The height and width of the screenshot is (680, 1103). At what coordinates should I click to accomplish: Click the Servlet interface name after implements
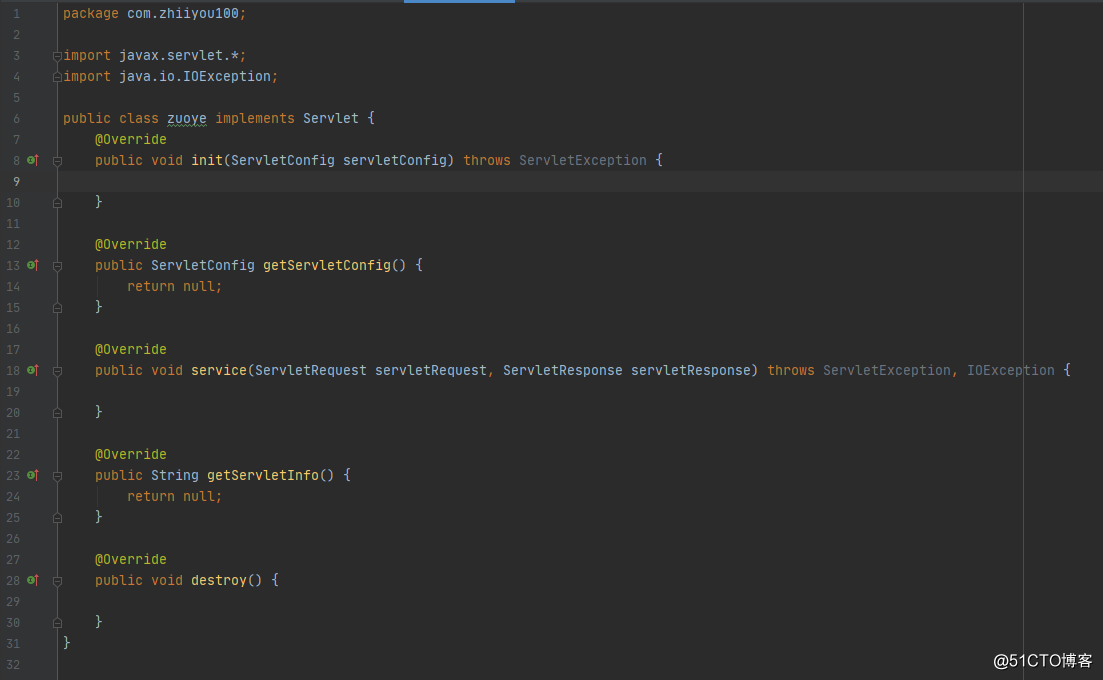click(330, 118)
